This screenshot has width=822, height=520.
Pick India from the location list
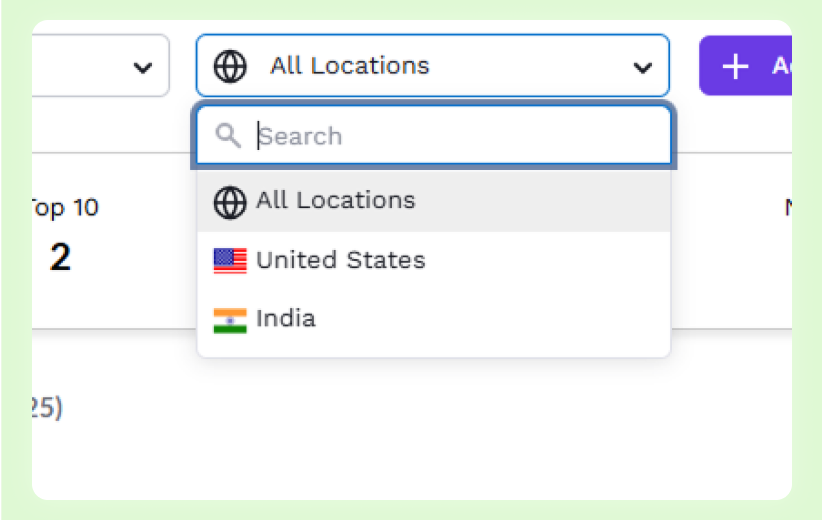point(434,319)
